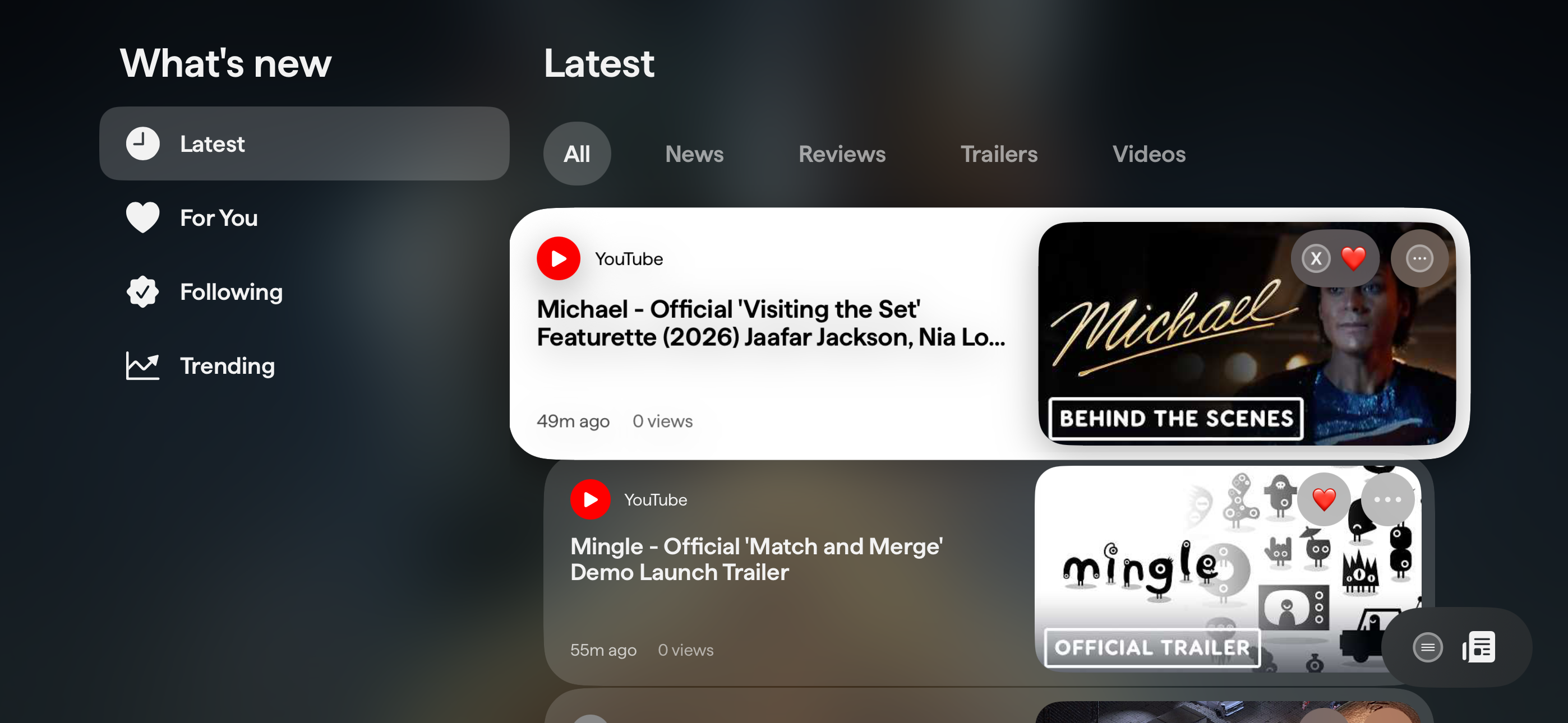
Task: Click the 'What's new' heading
Action: pos(226,63)
